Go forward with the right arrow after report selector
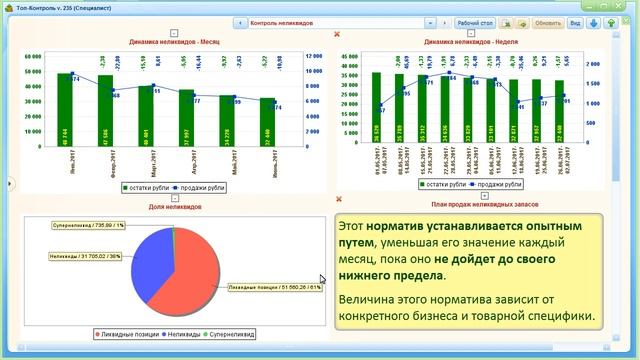640x360 pixels. pyautogui.click(x=444, y=23)
